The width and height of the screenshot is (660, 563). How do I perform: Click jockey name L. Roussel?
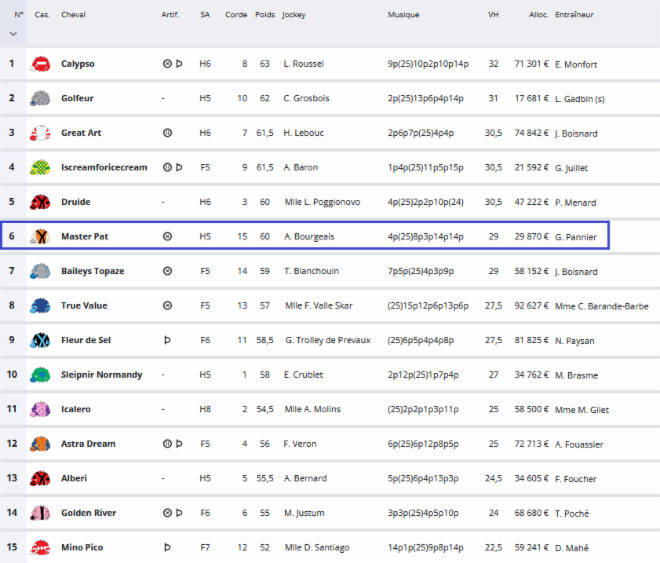tap(304, 64)
